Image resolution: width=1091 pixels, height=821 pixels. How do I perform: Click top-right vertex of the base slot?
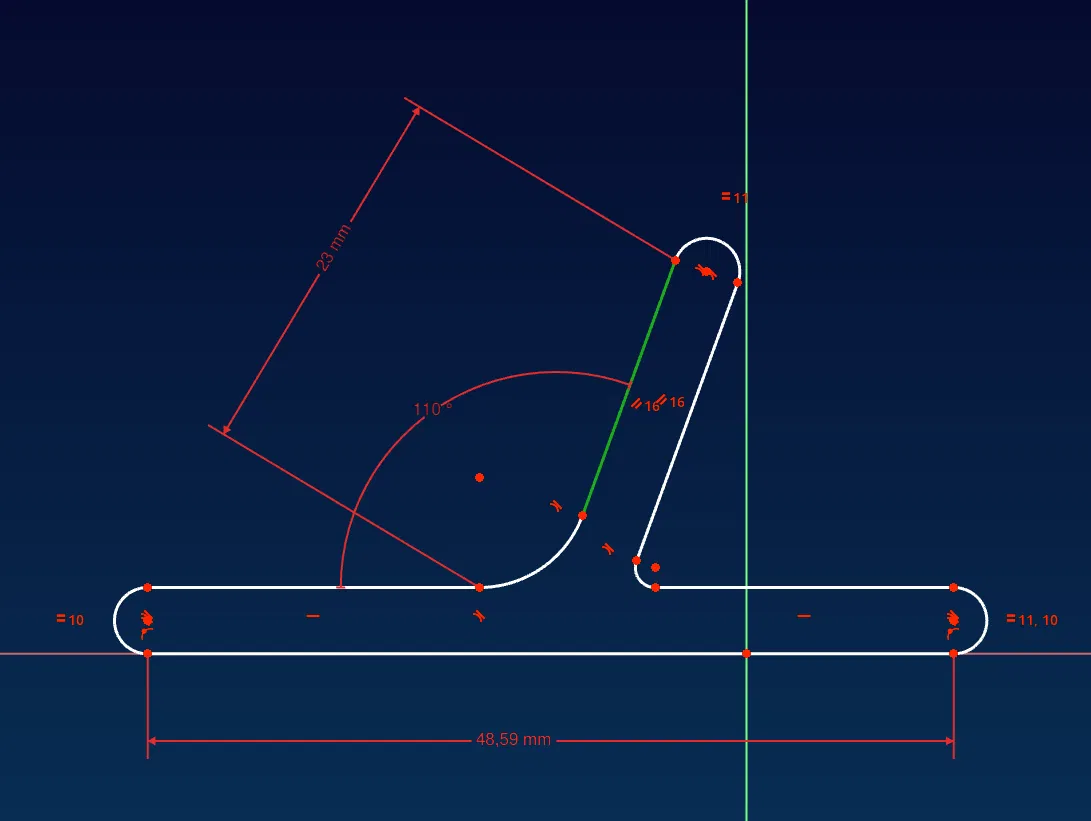[953, 588]
